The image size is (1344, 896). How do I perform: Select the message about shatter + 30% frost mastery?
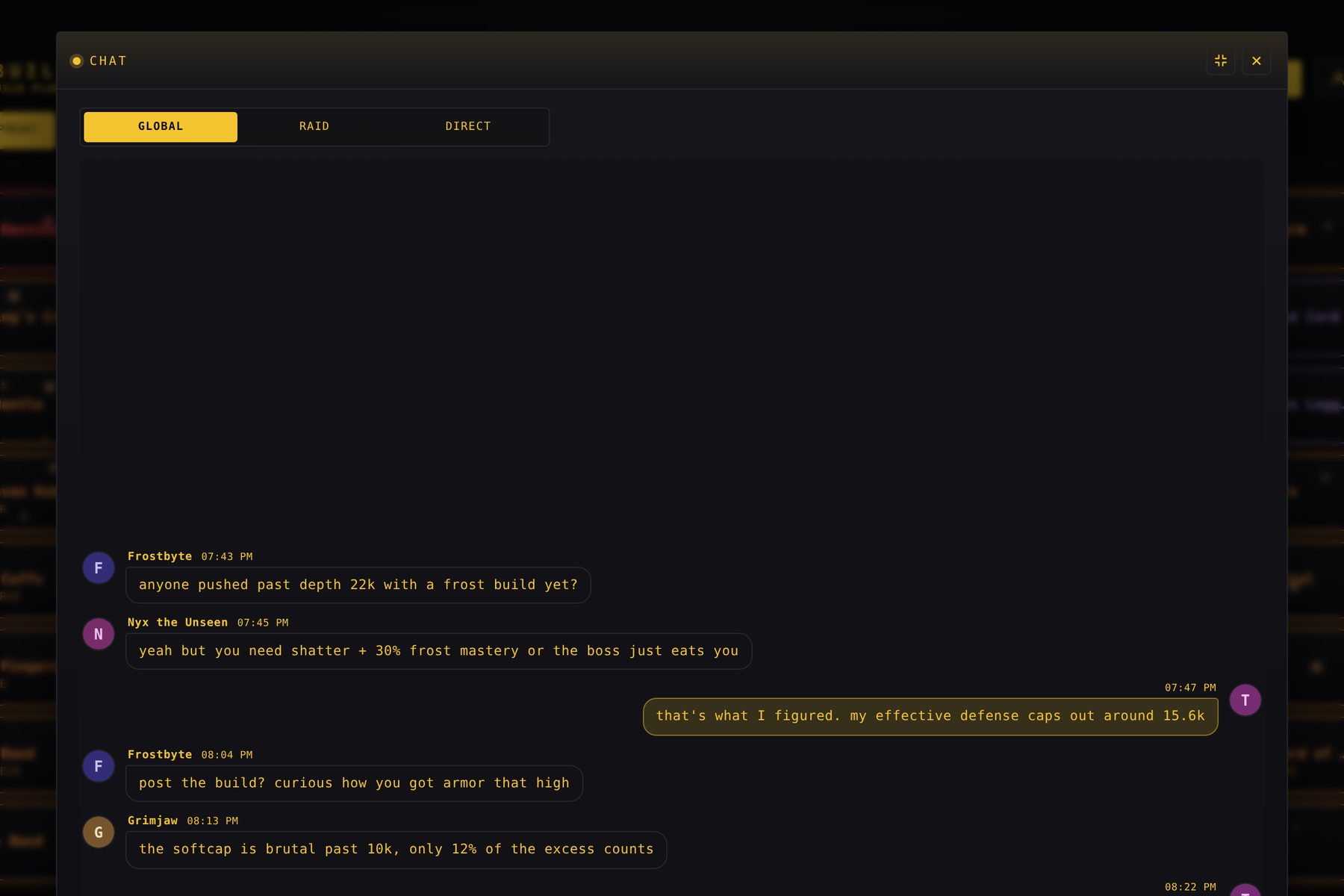pos(439,650)
